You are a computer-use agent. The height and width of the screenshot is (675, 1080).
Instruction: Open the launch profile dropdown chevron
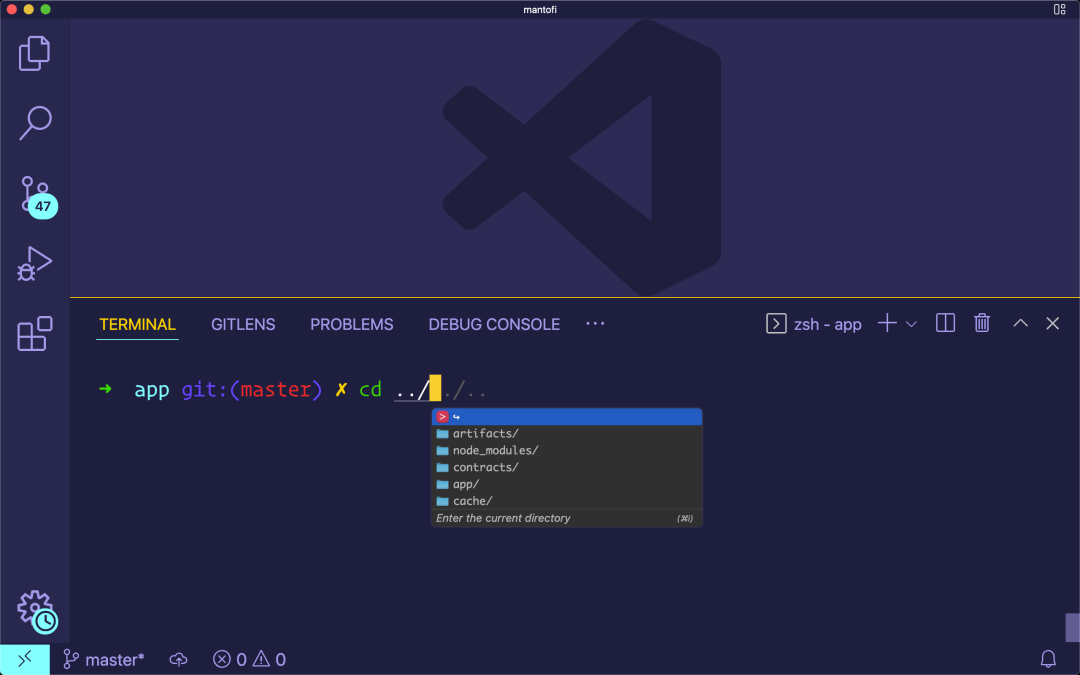[911, 324]
